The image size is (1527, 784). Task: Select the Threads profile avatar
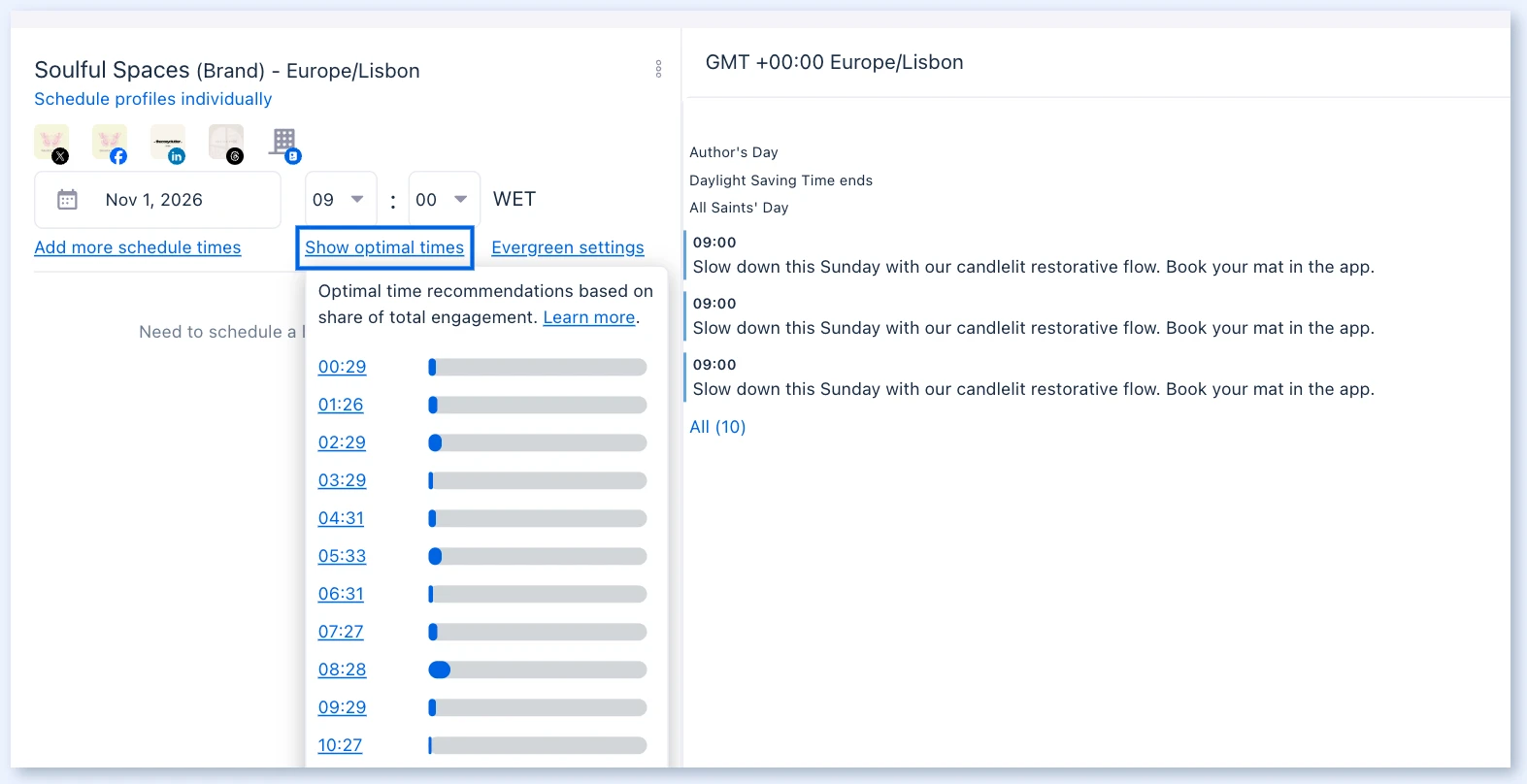[226, 143]
